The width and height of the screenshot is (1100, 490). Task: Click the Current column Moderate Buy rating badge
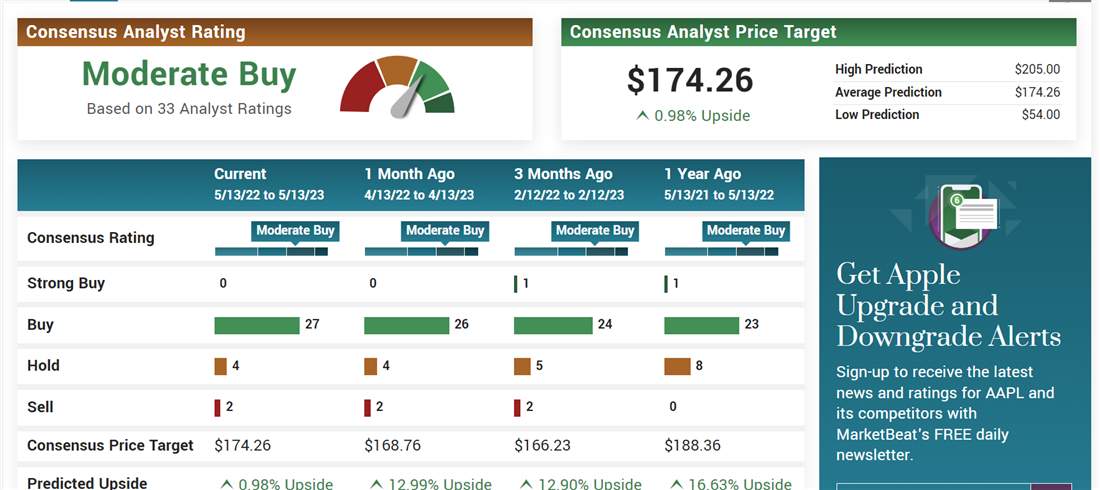click(x=295, y=231)
